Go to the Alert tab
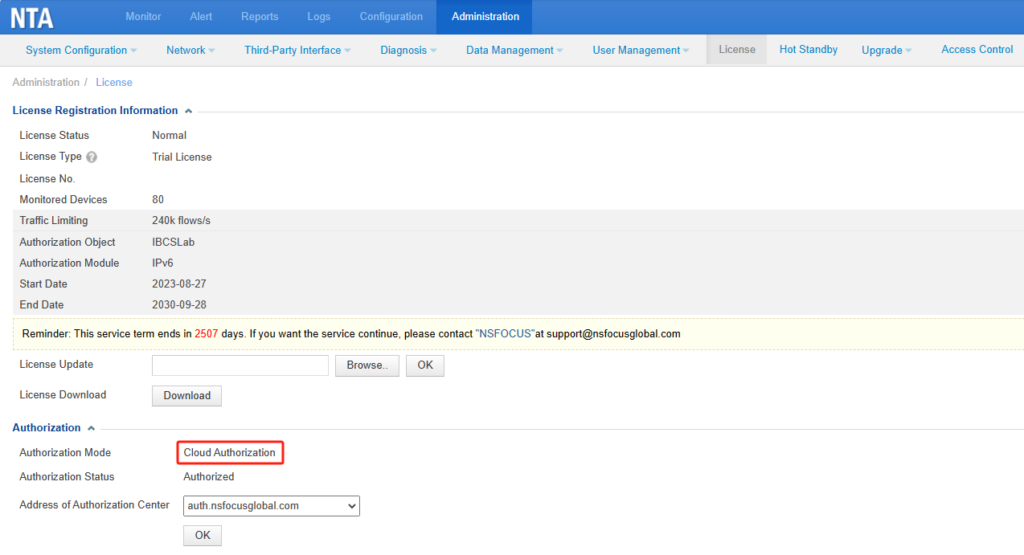Image resolution: width=1024 pixels, height=555 pixels. (x=201, y=17)
